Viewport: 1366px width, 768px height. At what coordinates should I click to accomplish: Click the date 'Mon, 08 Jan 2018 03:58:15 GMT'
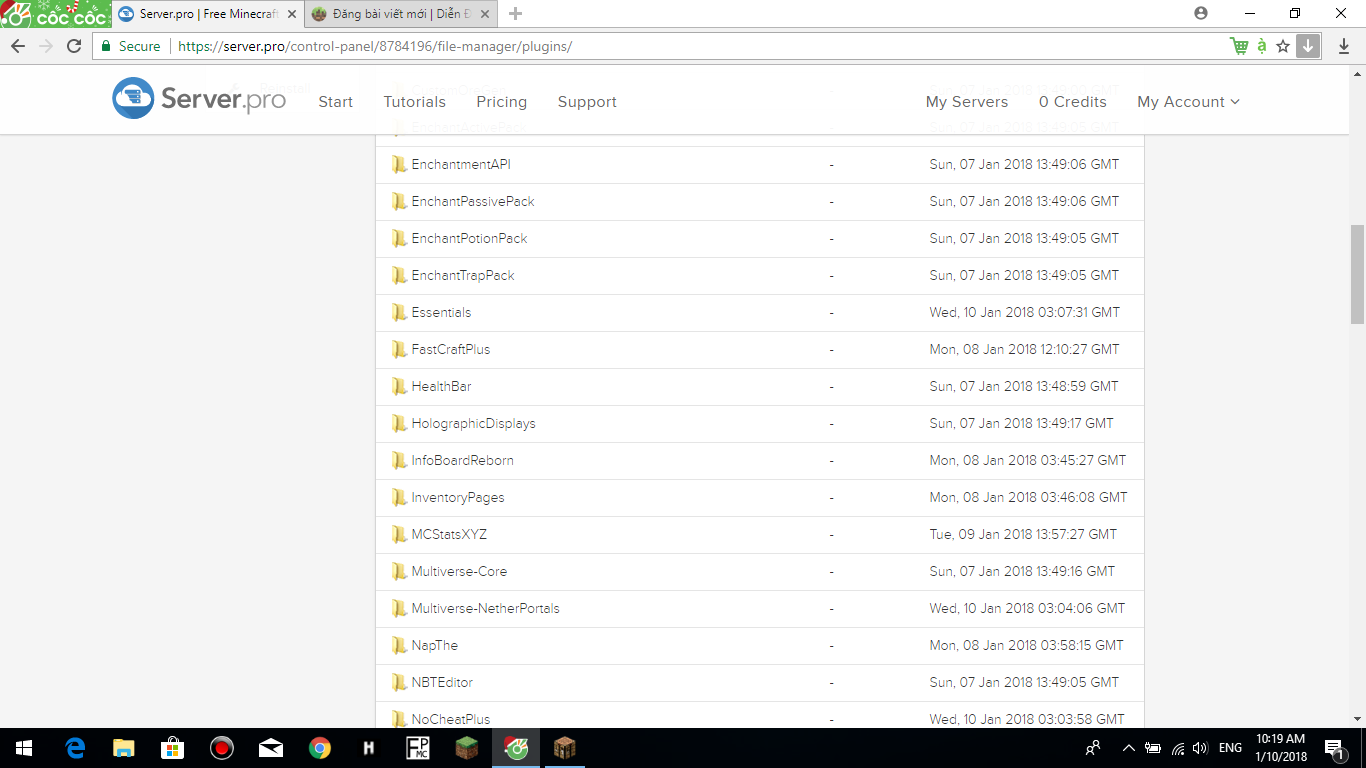click(x=1027, y=645)
